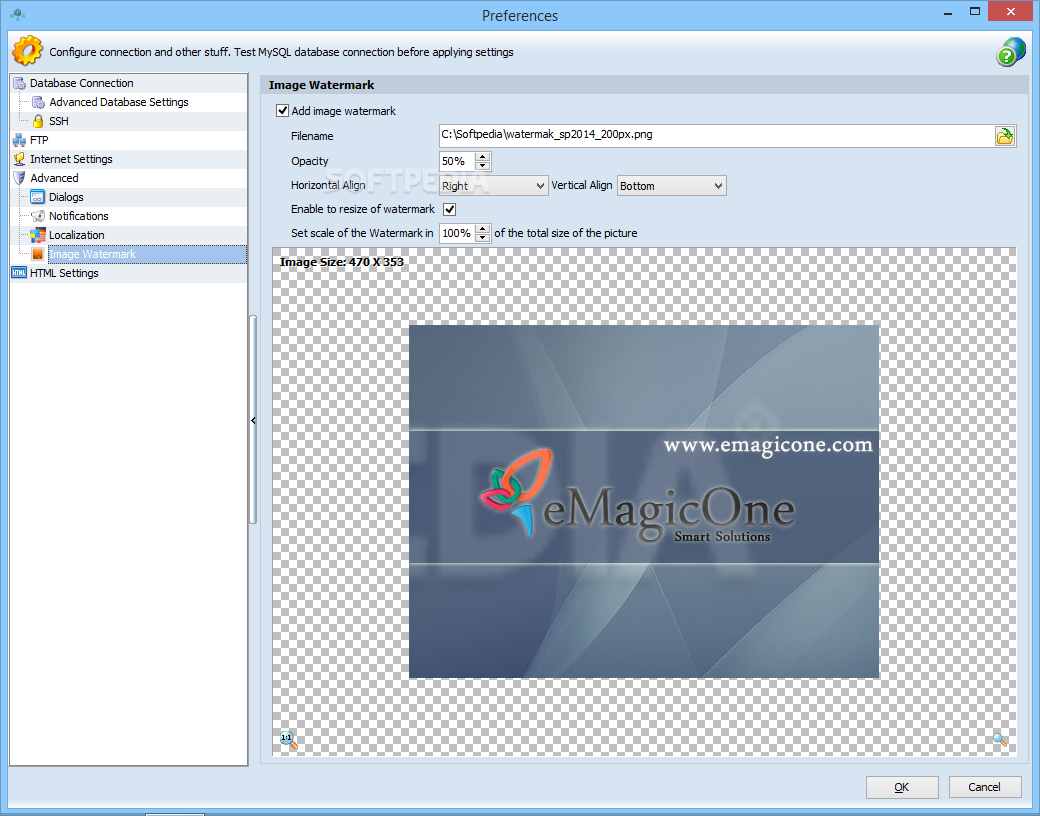Click the 1:1 actual size zoom icon
The image size is (1040, 816).
pos(289,740)
